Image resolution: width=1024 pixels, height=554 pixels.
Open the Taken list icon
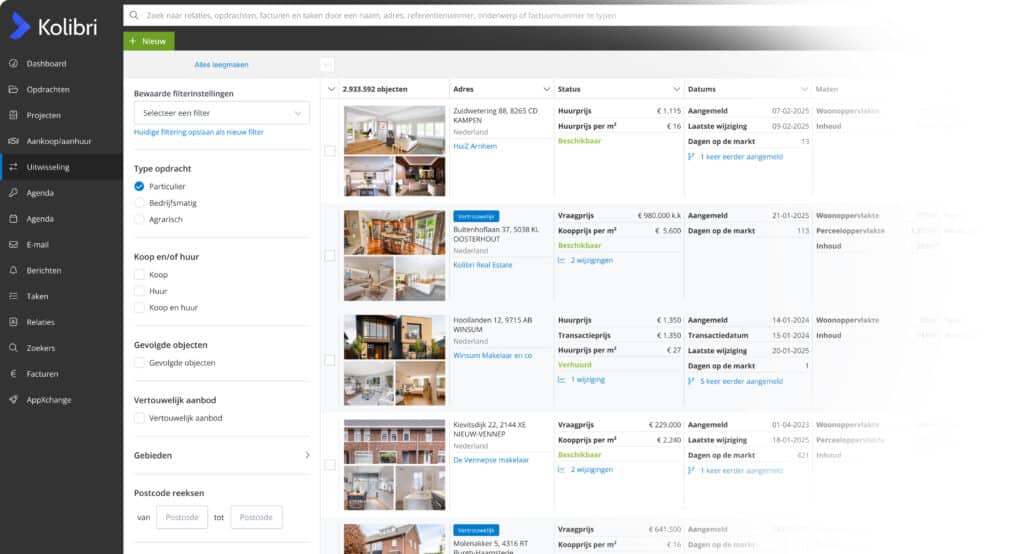[x=13, y=296]
